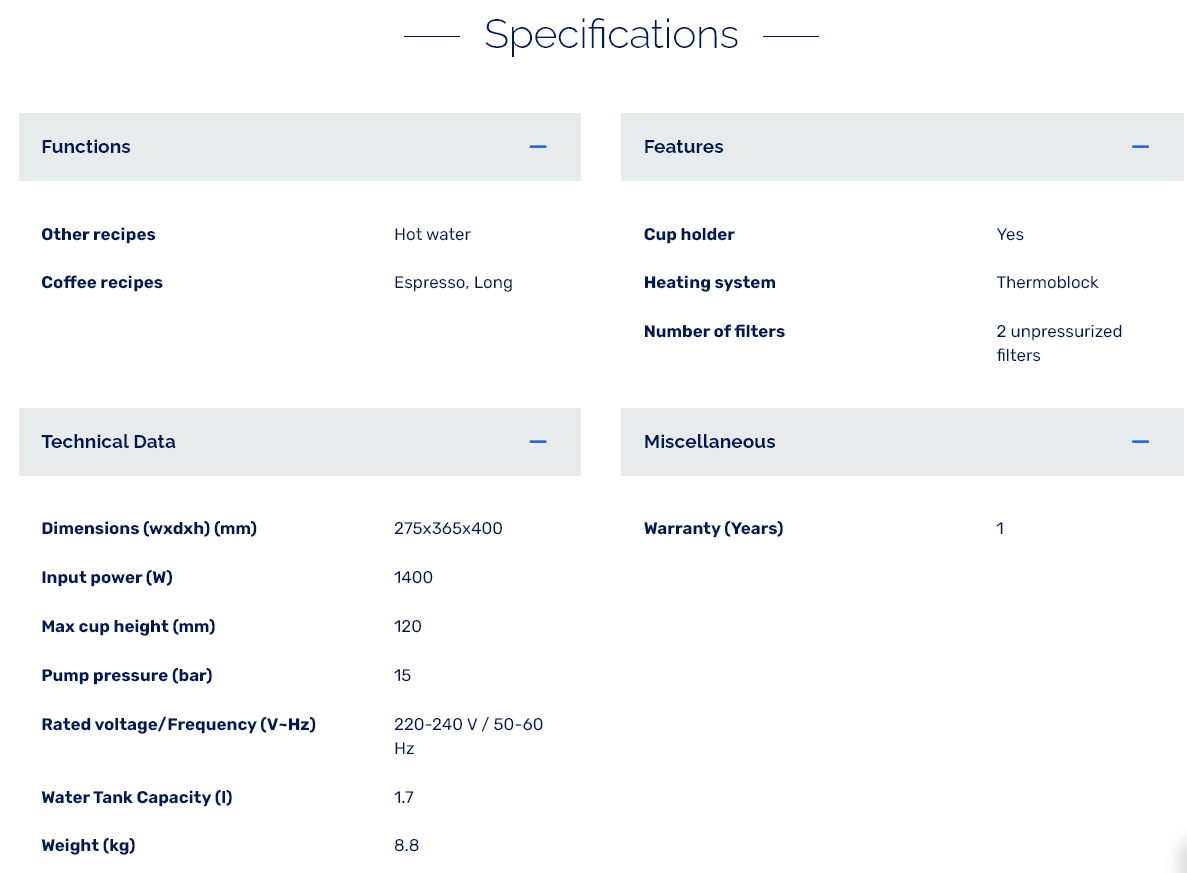Click the Functions accordion header title
The height and width of the screenshot is (873, 1187).
pyautogui.click(x=86, y=147)
